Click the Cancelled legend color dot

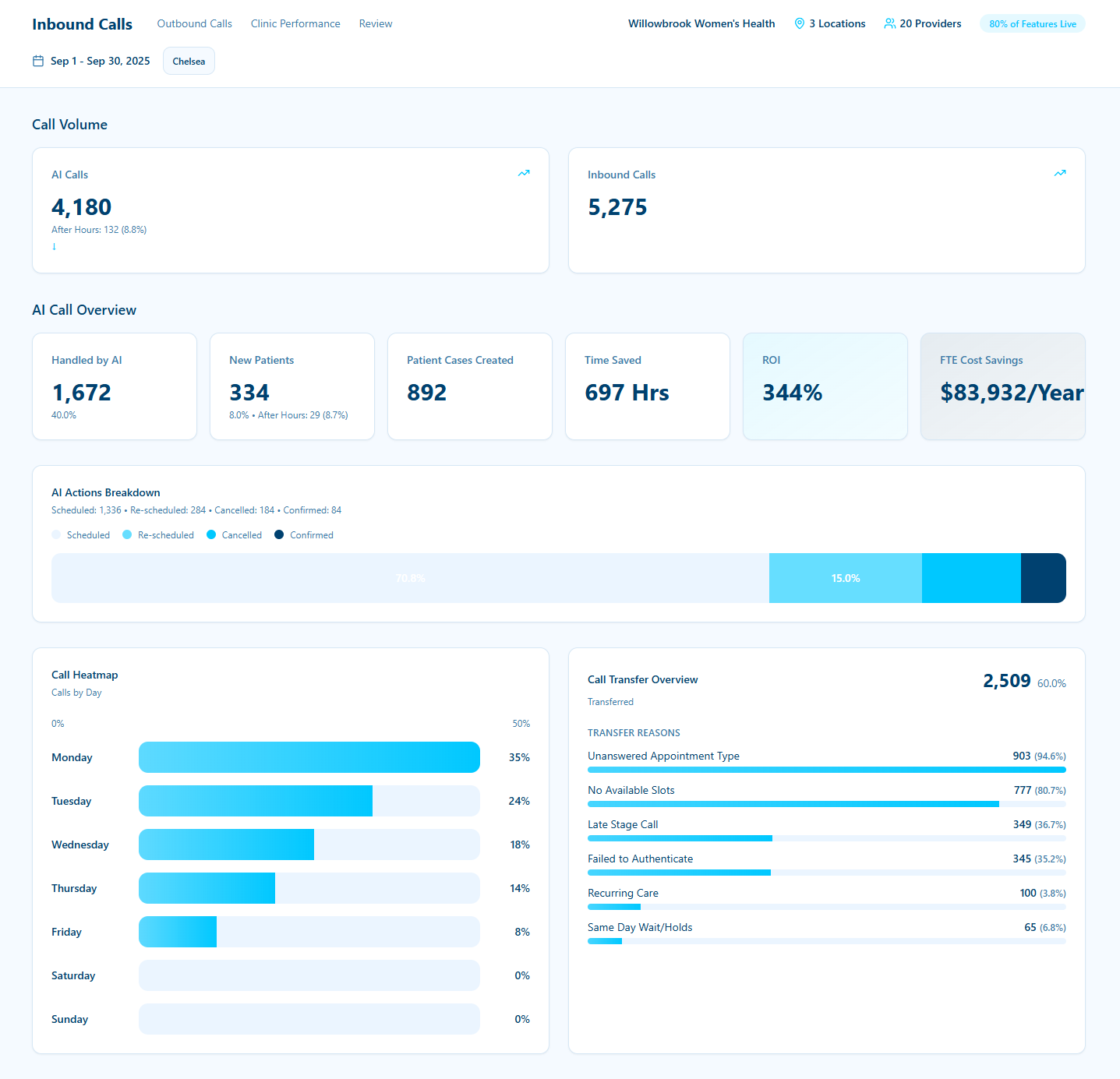211,534
